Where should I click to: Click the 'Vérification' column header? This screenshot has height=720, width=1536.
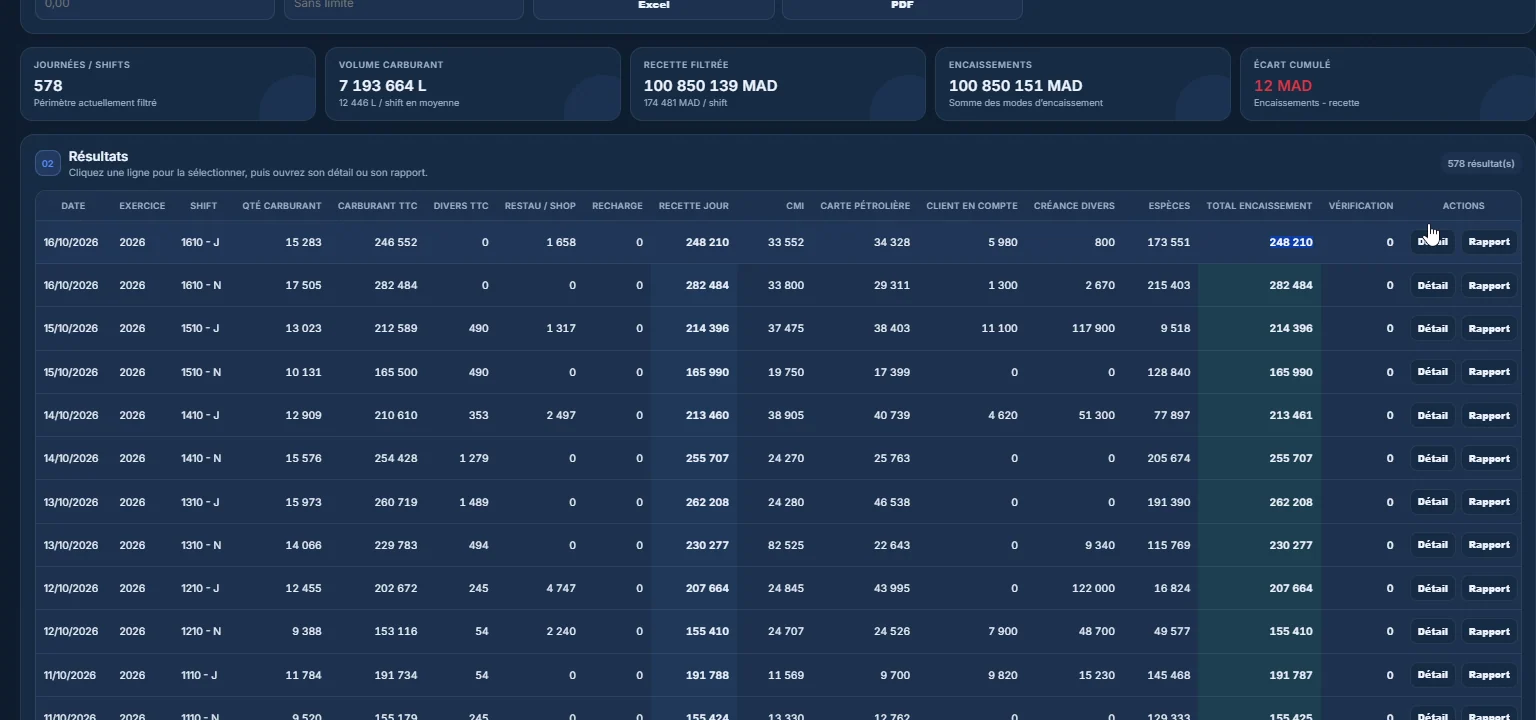(x=1361, y=206)
